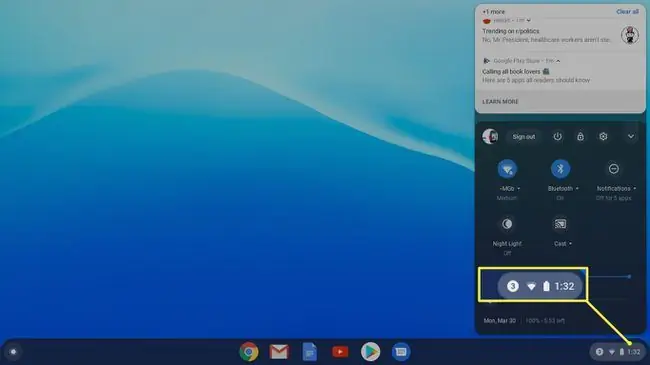Click the power button icon

coord(558,136)
